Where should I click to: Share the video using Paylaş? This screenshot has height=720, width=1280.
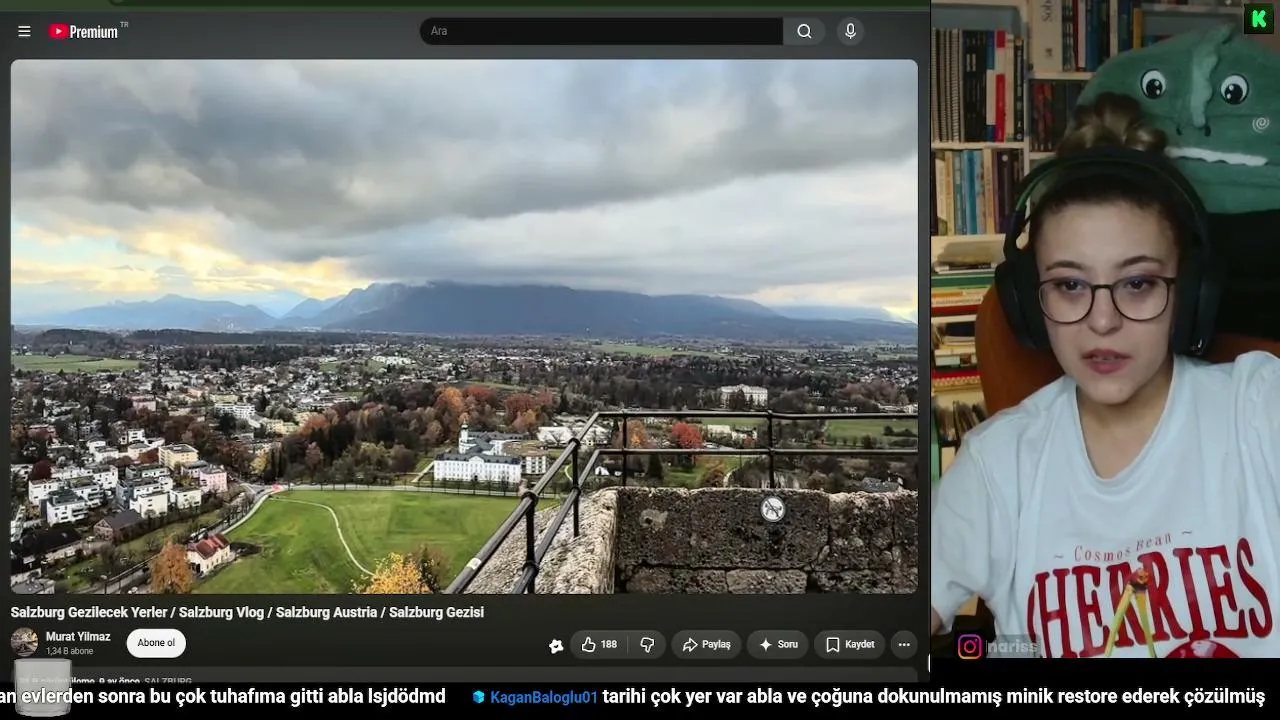point(706,645)
